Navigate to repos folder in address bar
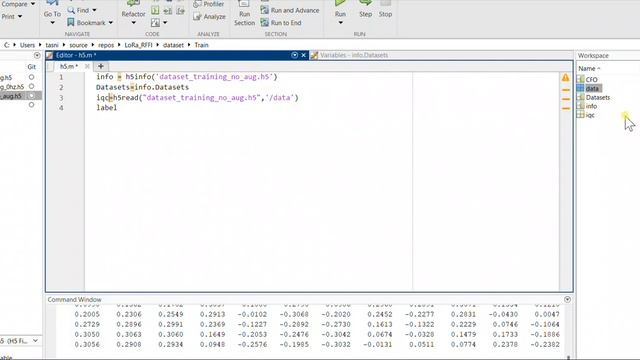 pyautogui.click(x=106, y=45)
